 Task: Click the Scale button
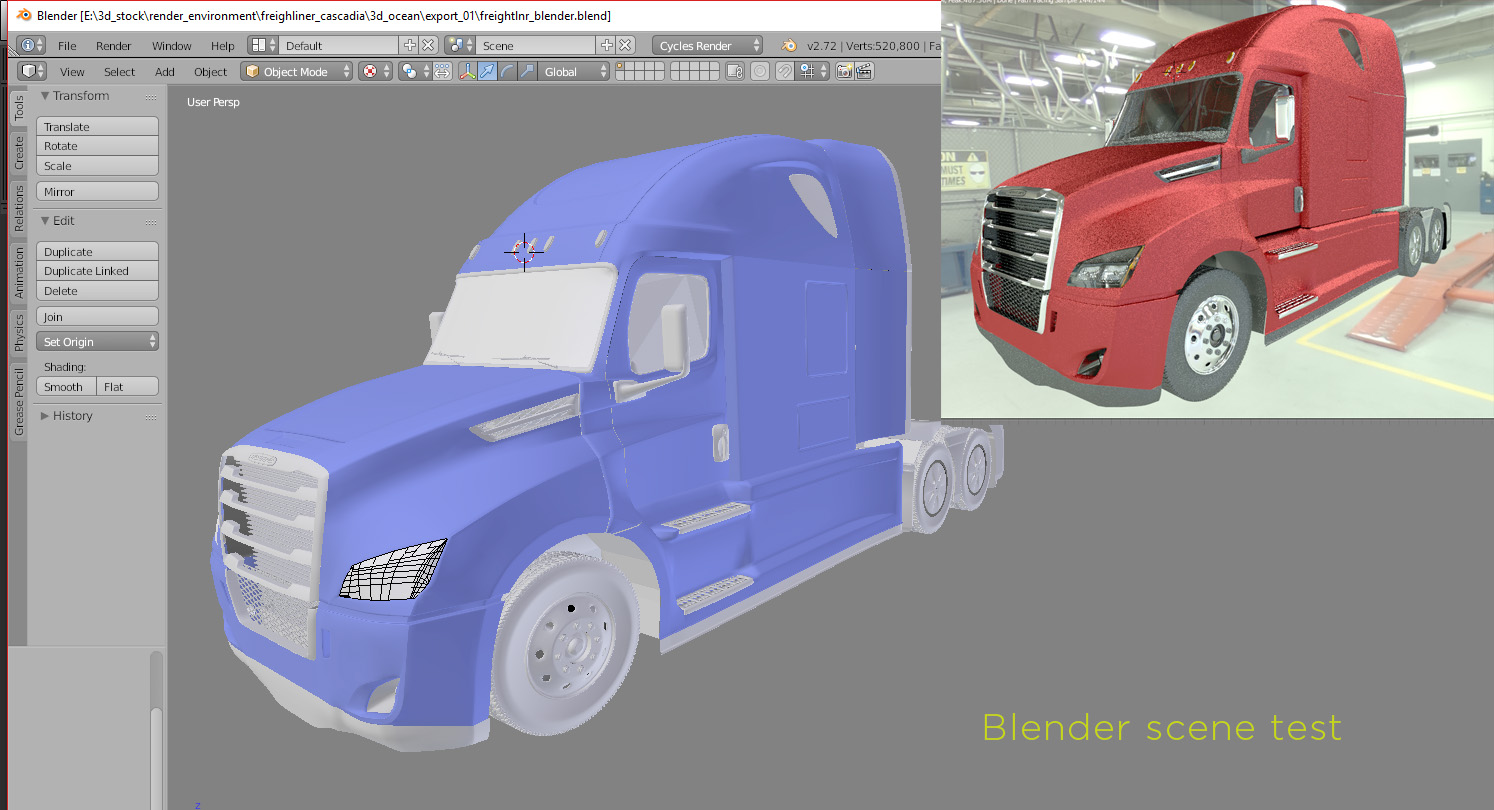pyautogui.click(x=98, y=166)
